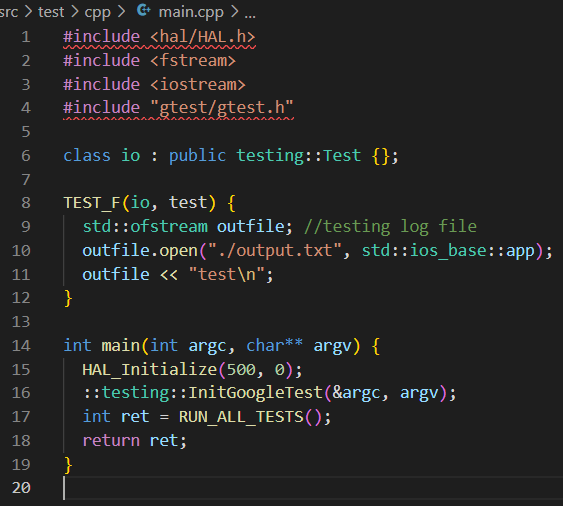Open the test folder breadcrumb
563x506 pixels.
[51, 12]
